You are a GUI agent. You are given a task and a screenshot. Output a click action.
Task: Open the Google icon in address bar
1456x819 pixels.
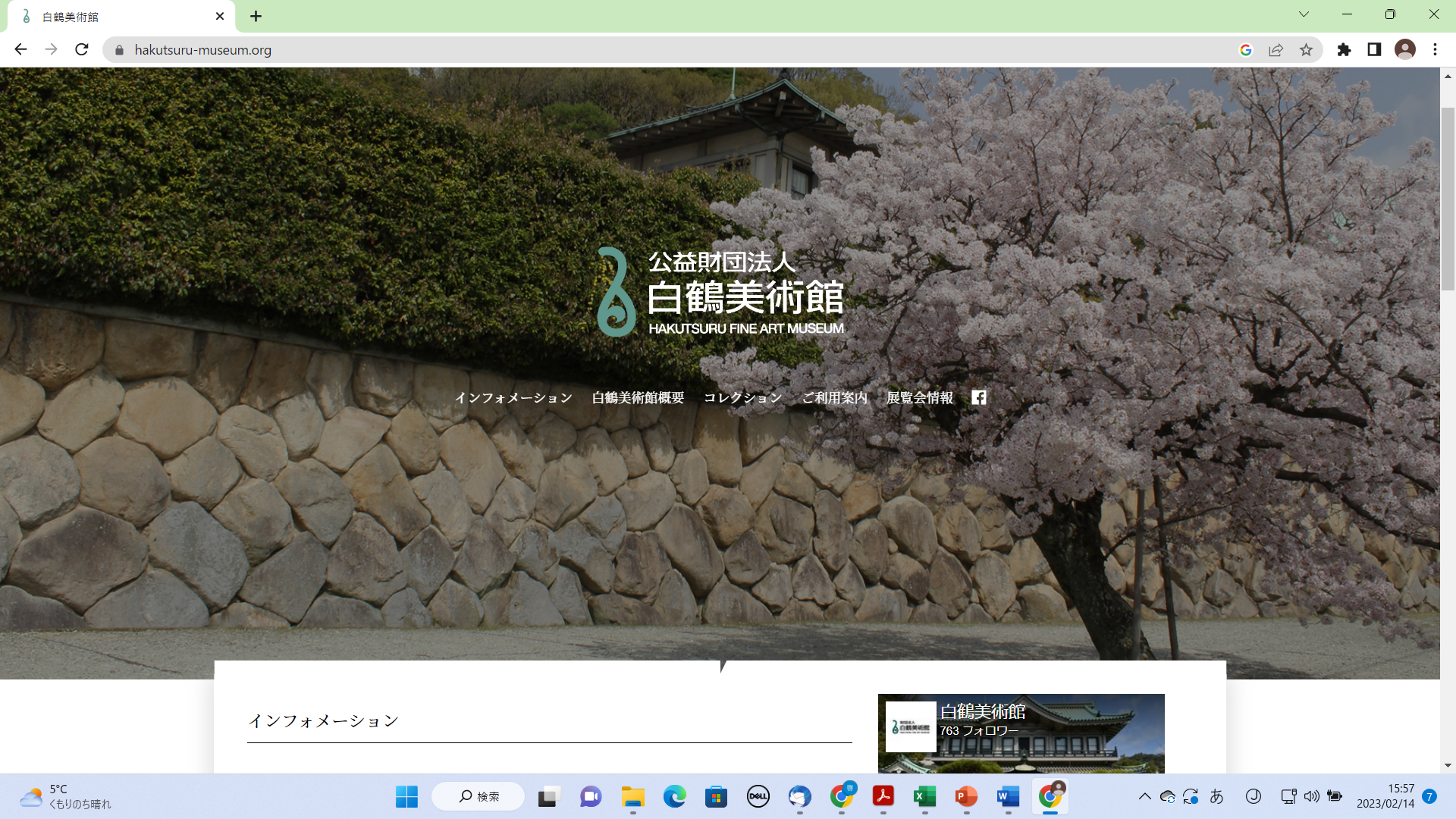pos(1245,50)
